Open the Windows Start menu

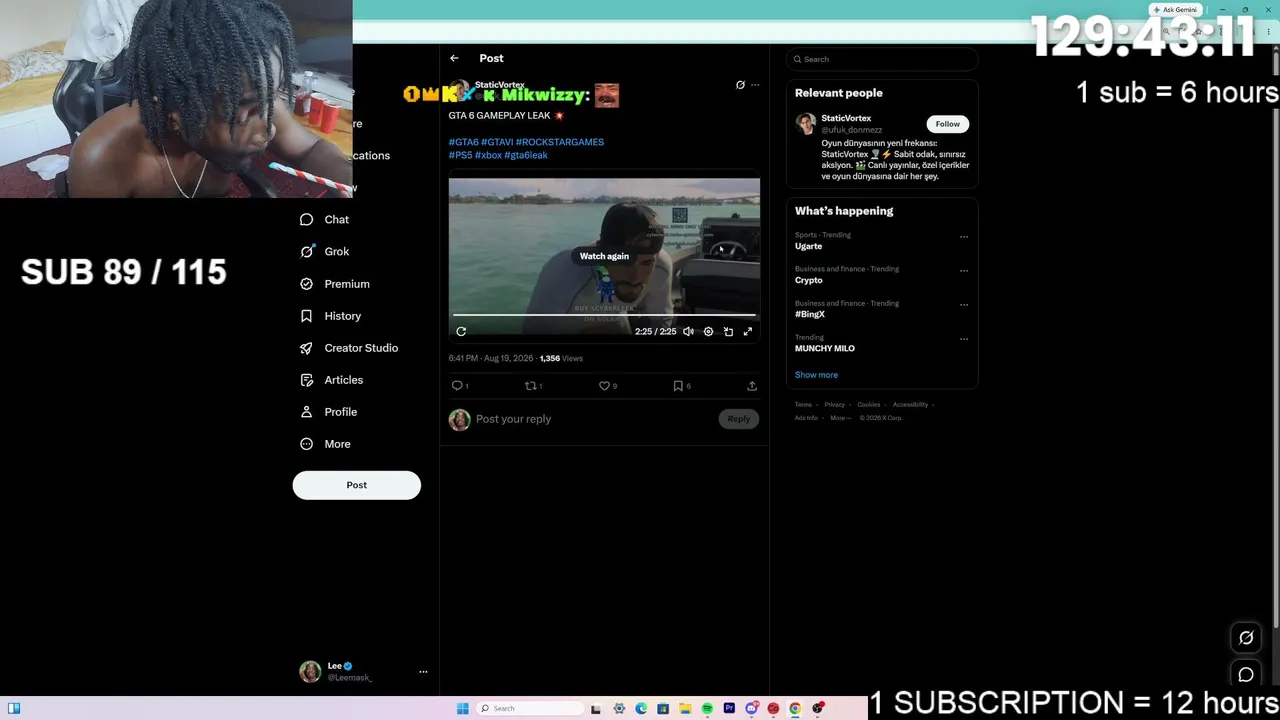coord(462,709)
